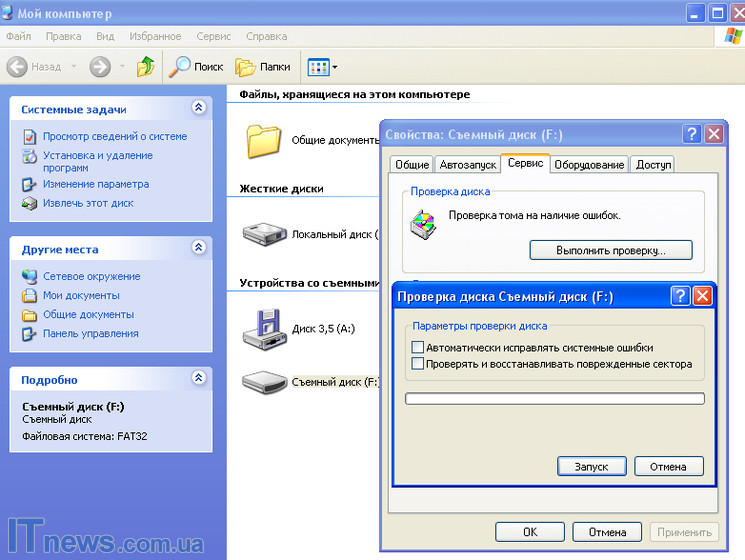Click the disk check progress bar
This screenshot has width=745, height=560.
pos(554,398)
